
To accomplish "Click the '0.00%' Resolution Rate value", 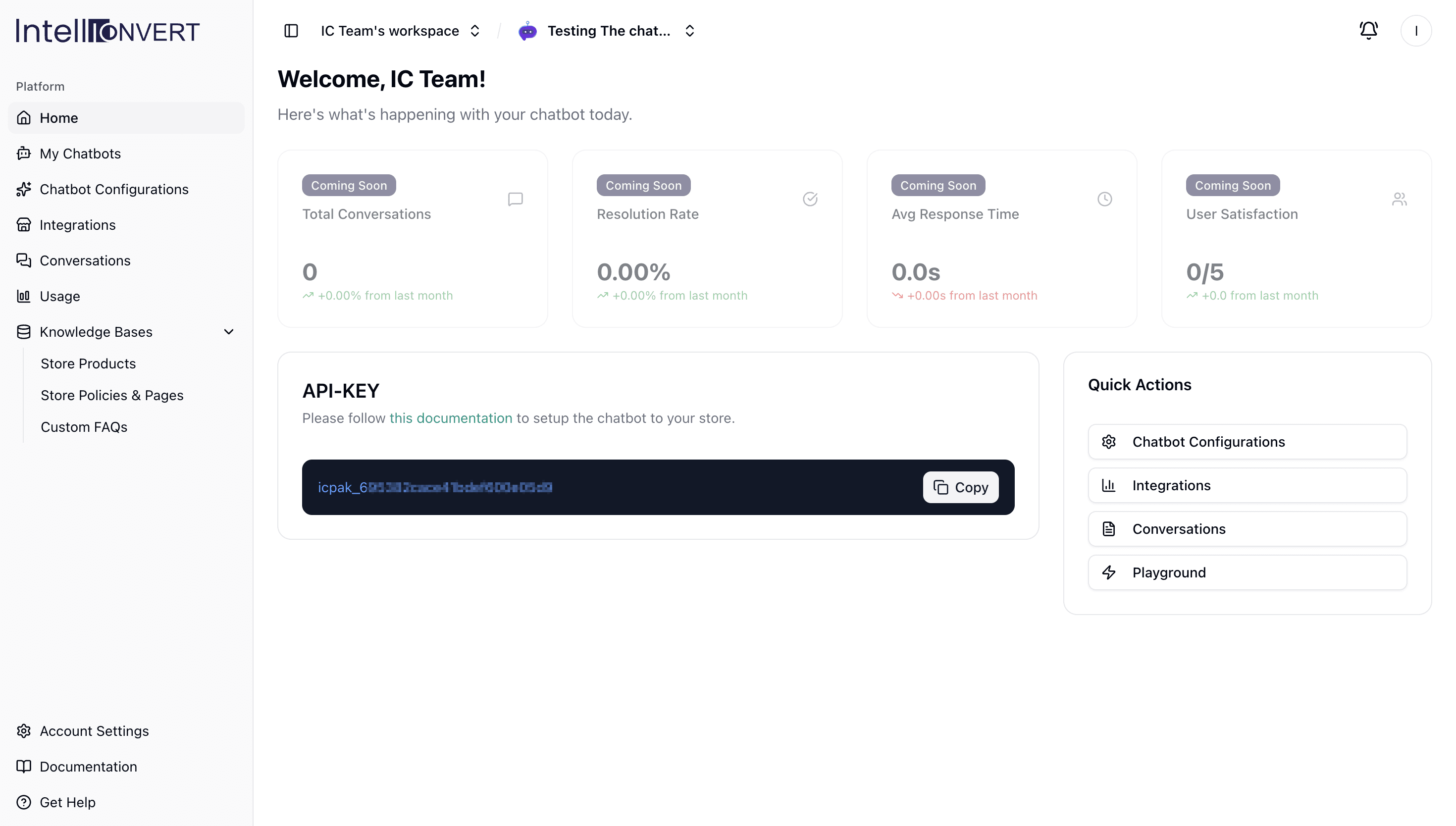I will point(633,272).
